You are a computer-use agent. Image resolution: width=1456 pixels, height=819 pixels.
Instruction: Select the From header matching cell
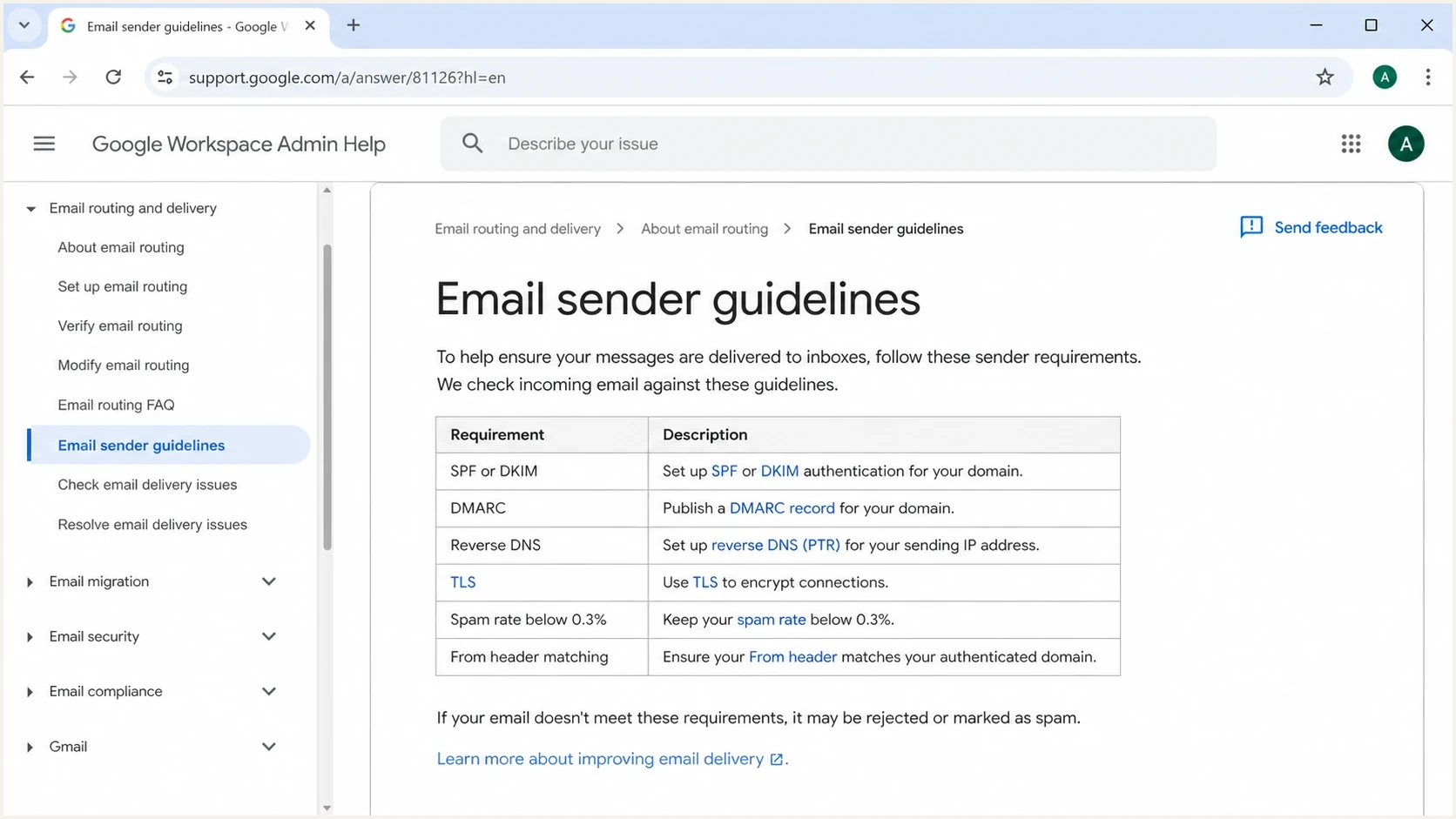[542, 657]
